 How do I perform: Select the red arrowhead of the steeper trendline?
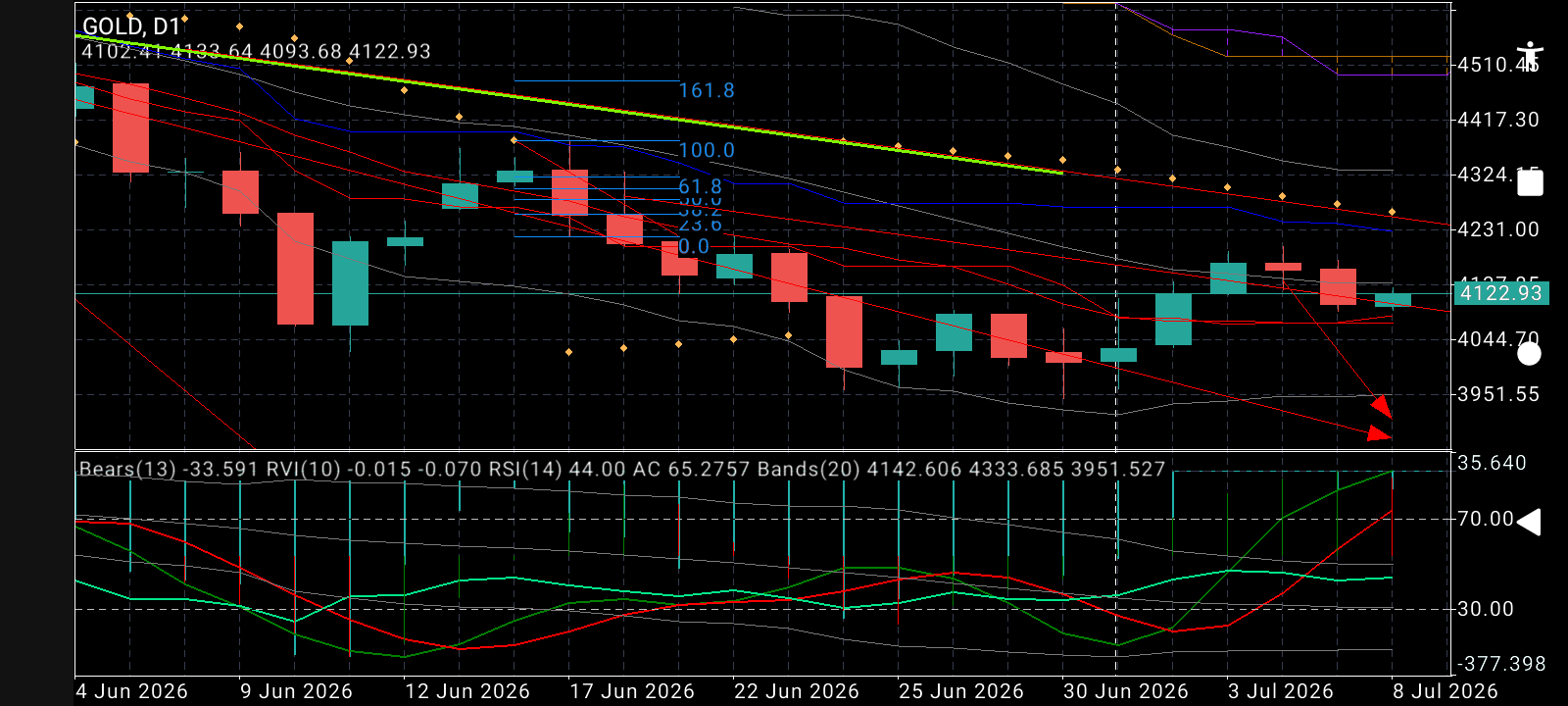pyautogui.click(x=1381, y=405)
